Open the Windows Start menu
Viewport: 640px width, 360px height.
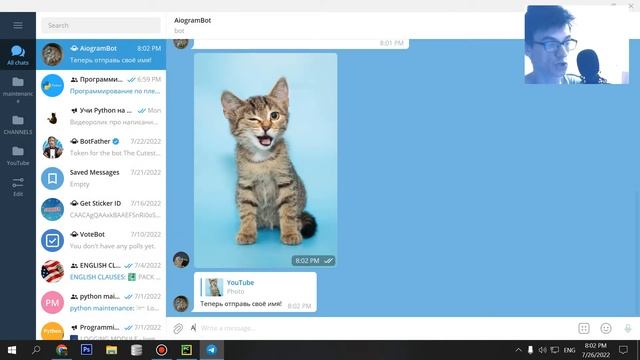[x=12, y=350]
